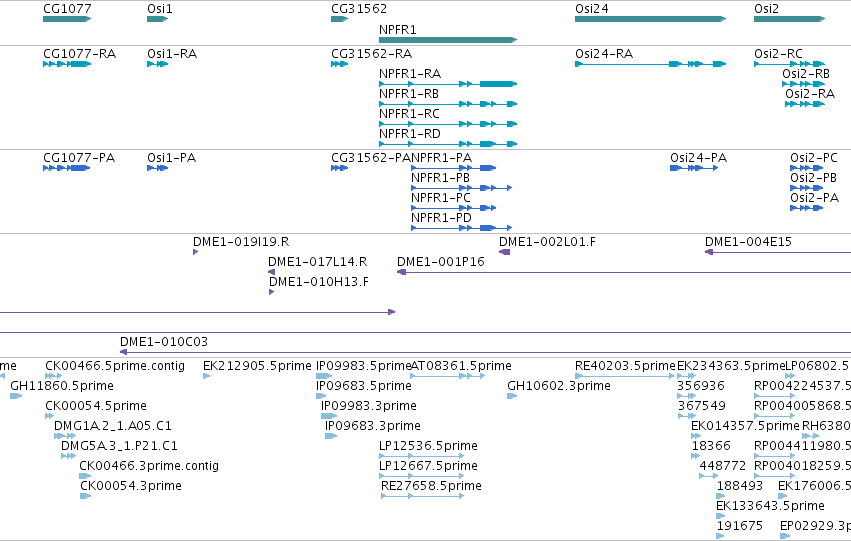Click the CG1077 gene label
The image size is (851, 541).
pyautogui.click(x=67, y=9)
